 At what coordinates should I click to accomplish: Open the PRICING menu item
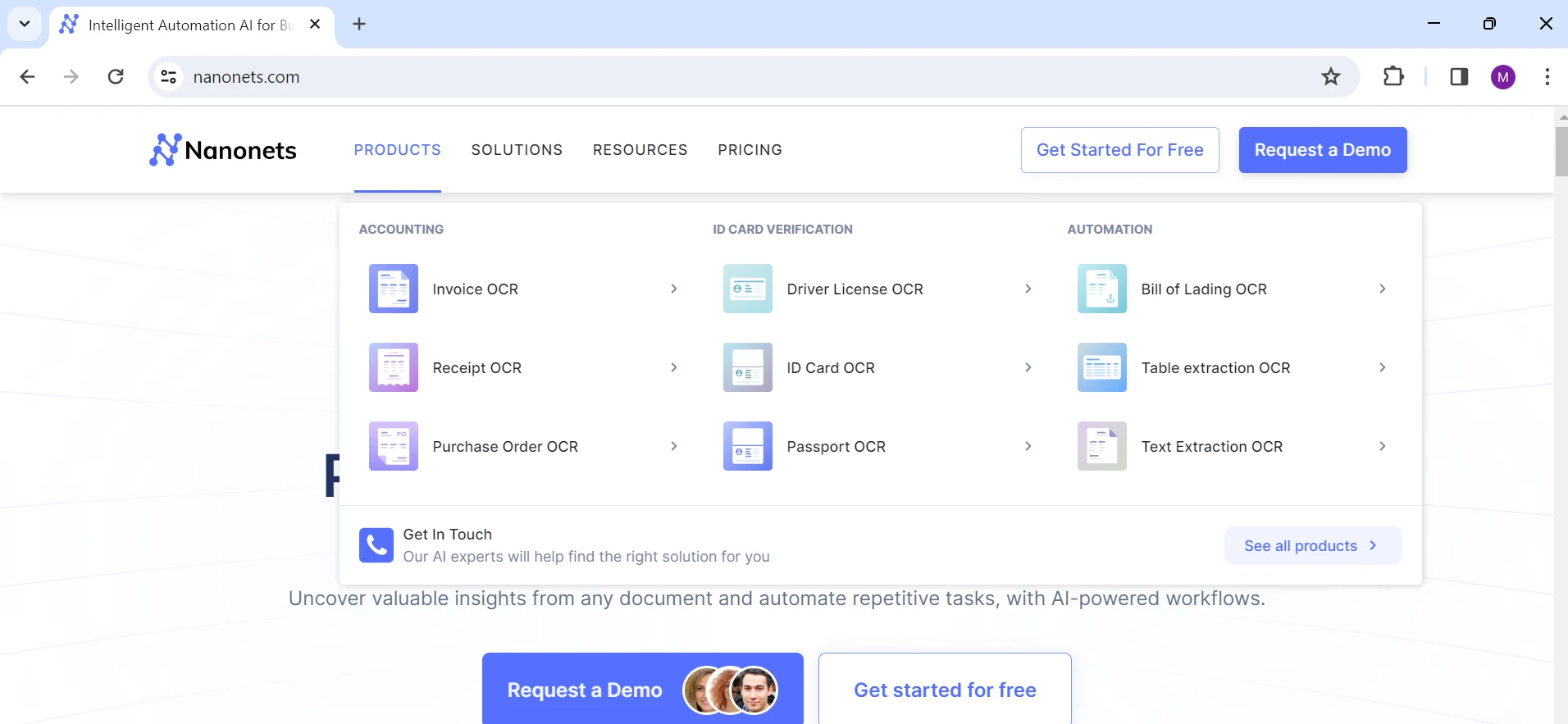point(750,150)
